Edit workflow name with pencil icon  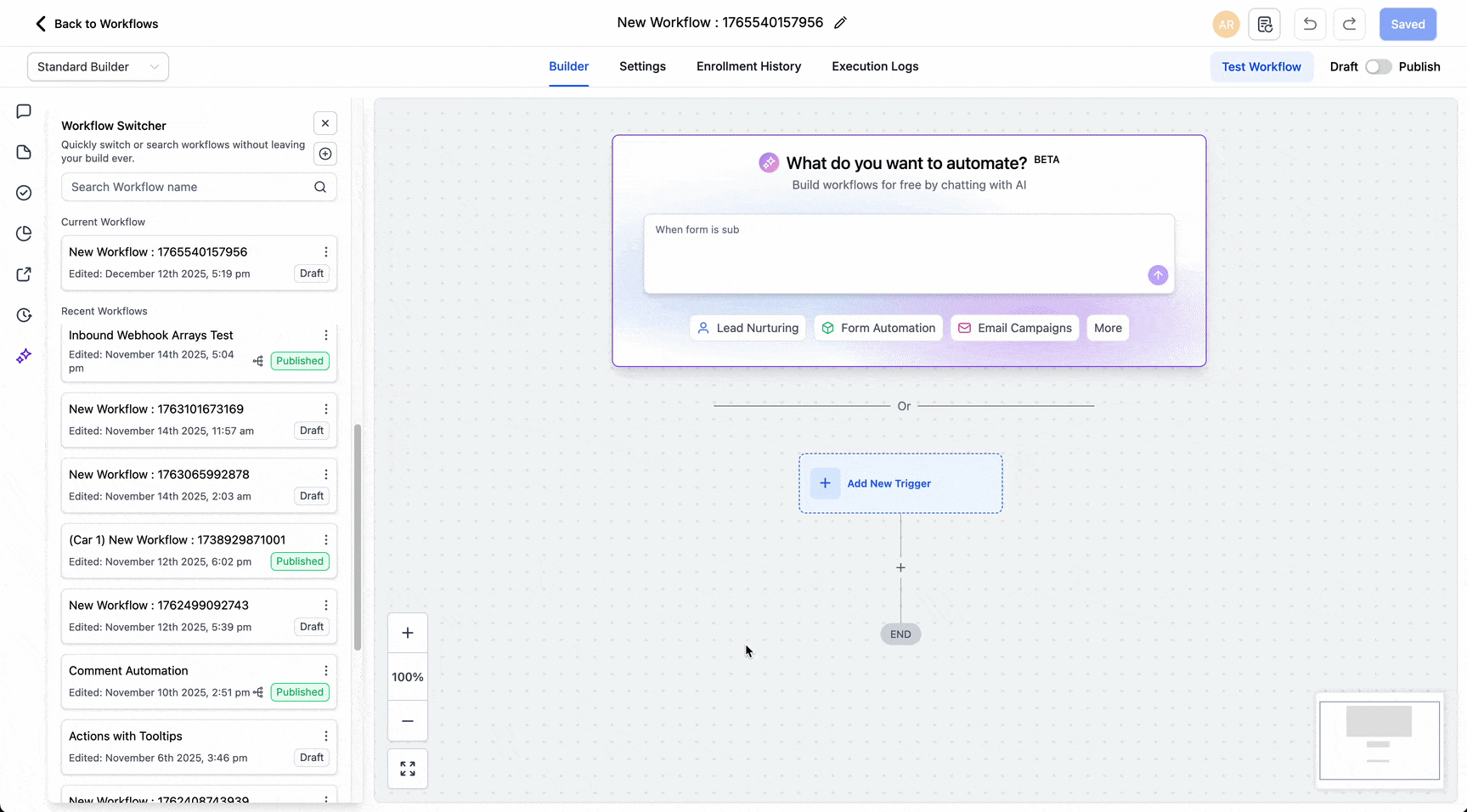[840, 23]
